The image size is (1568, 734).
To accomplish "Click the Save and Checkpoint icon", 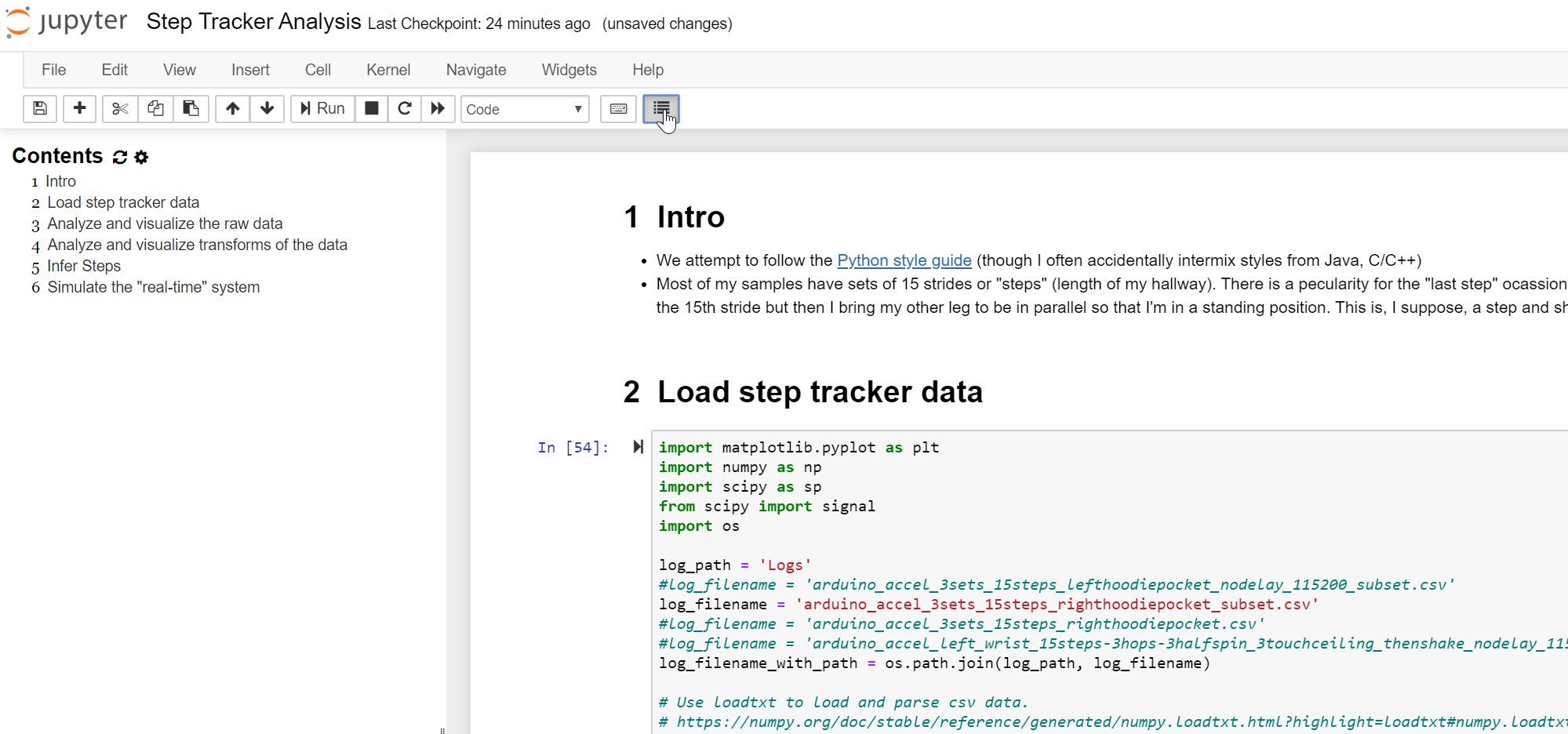I will (40, 108).
